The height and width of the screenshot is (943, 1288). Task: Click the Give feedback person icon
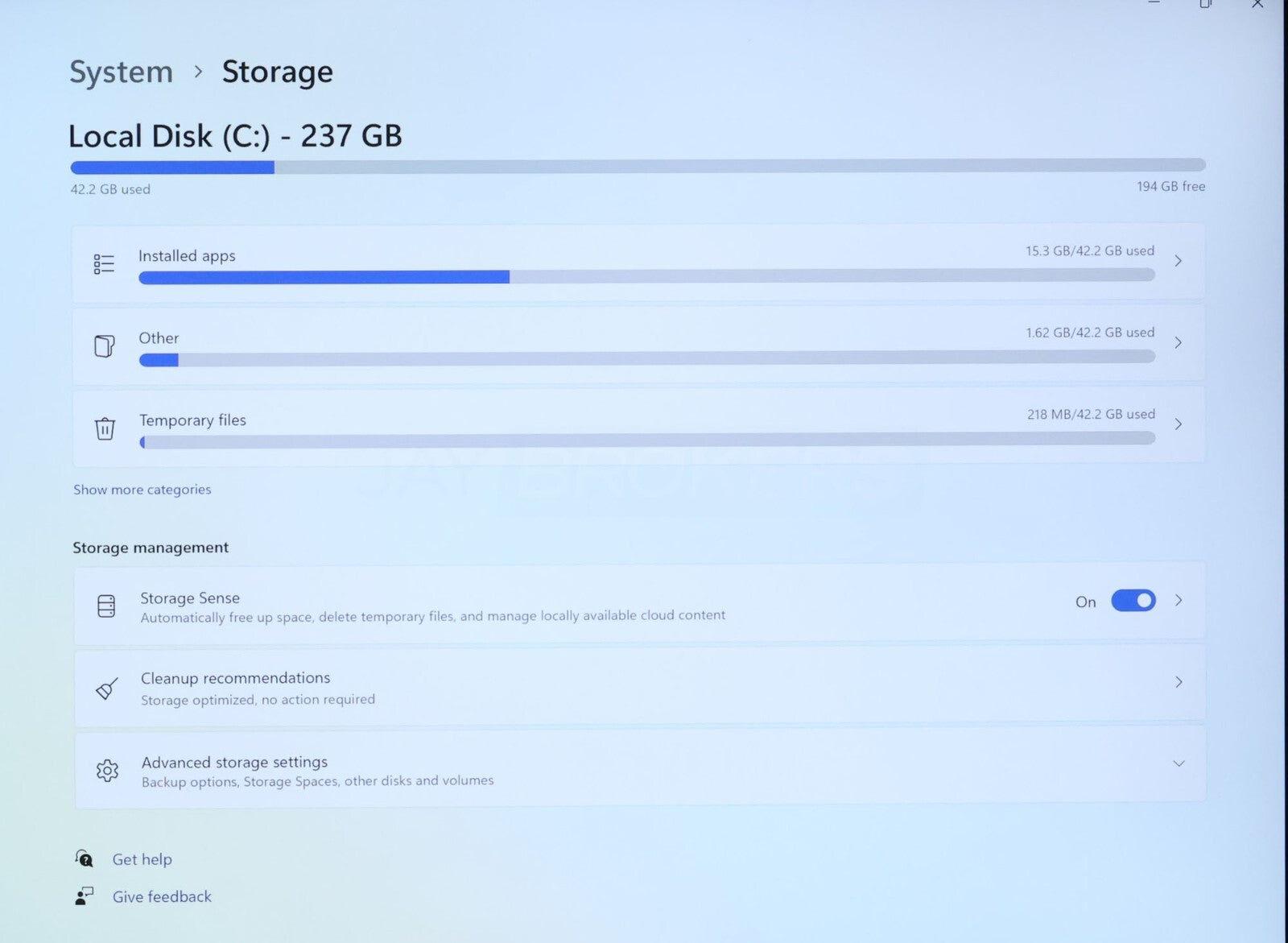pos(84,896)
